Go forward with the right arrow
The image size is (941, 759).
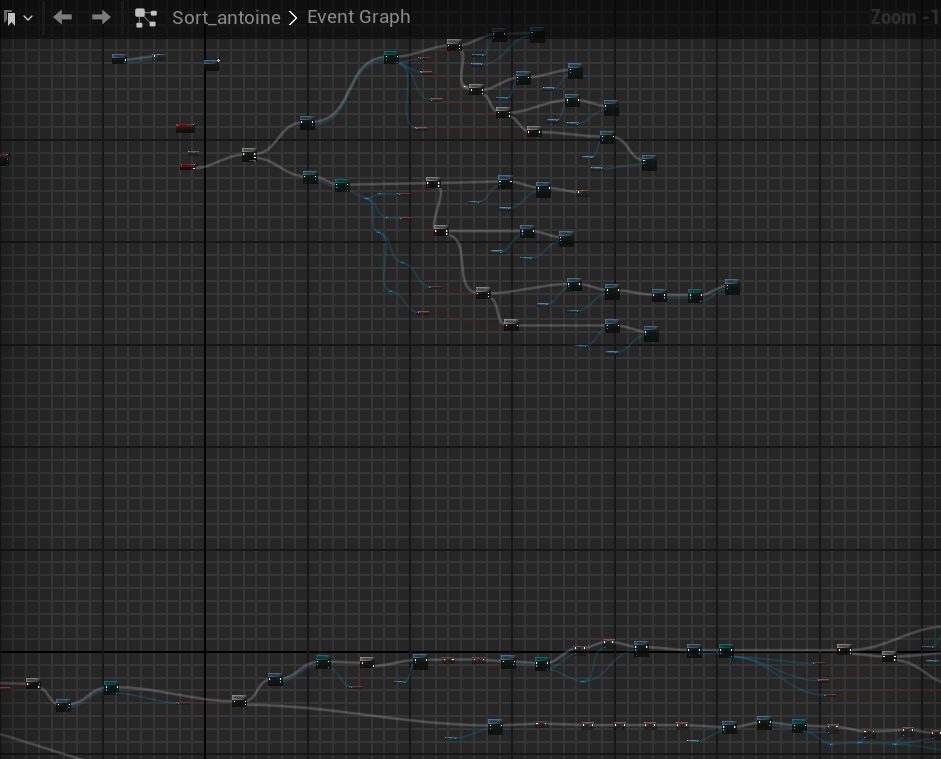(100, 18)
